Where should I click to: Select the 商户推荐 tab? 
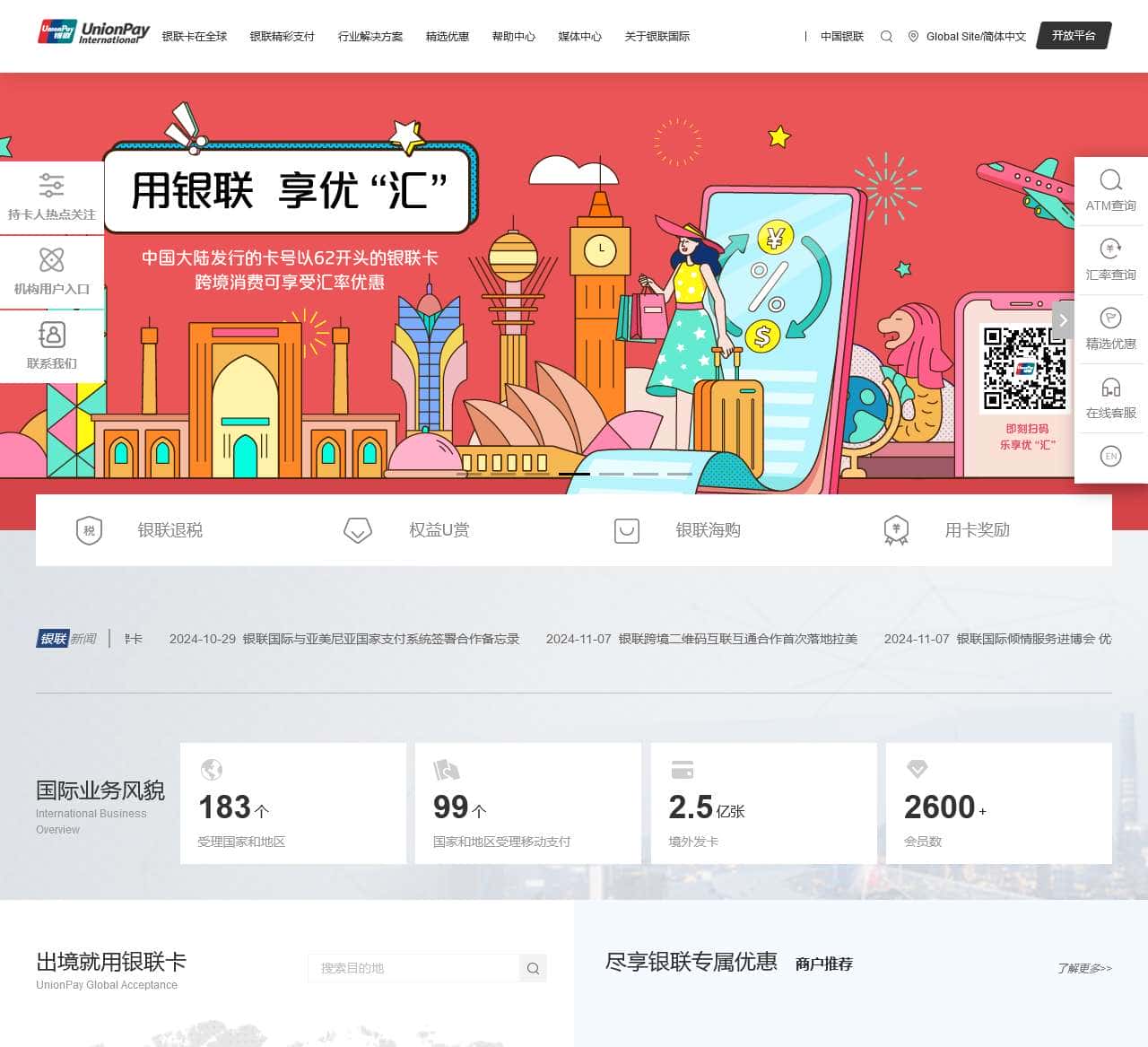coord(823,964)
